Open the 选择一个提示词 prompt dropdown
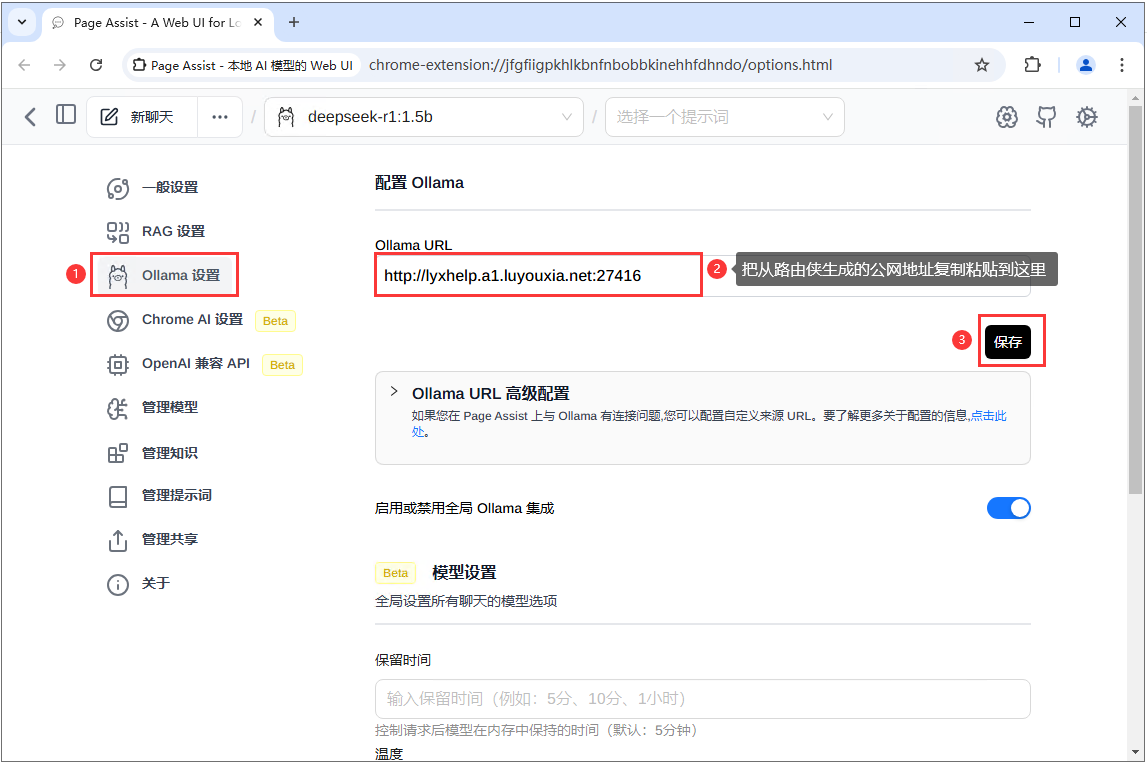This screenshot has height=766, width=1147. [x=724, y=117]
